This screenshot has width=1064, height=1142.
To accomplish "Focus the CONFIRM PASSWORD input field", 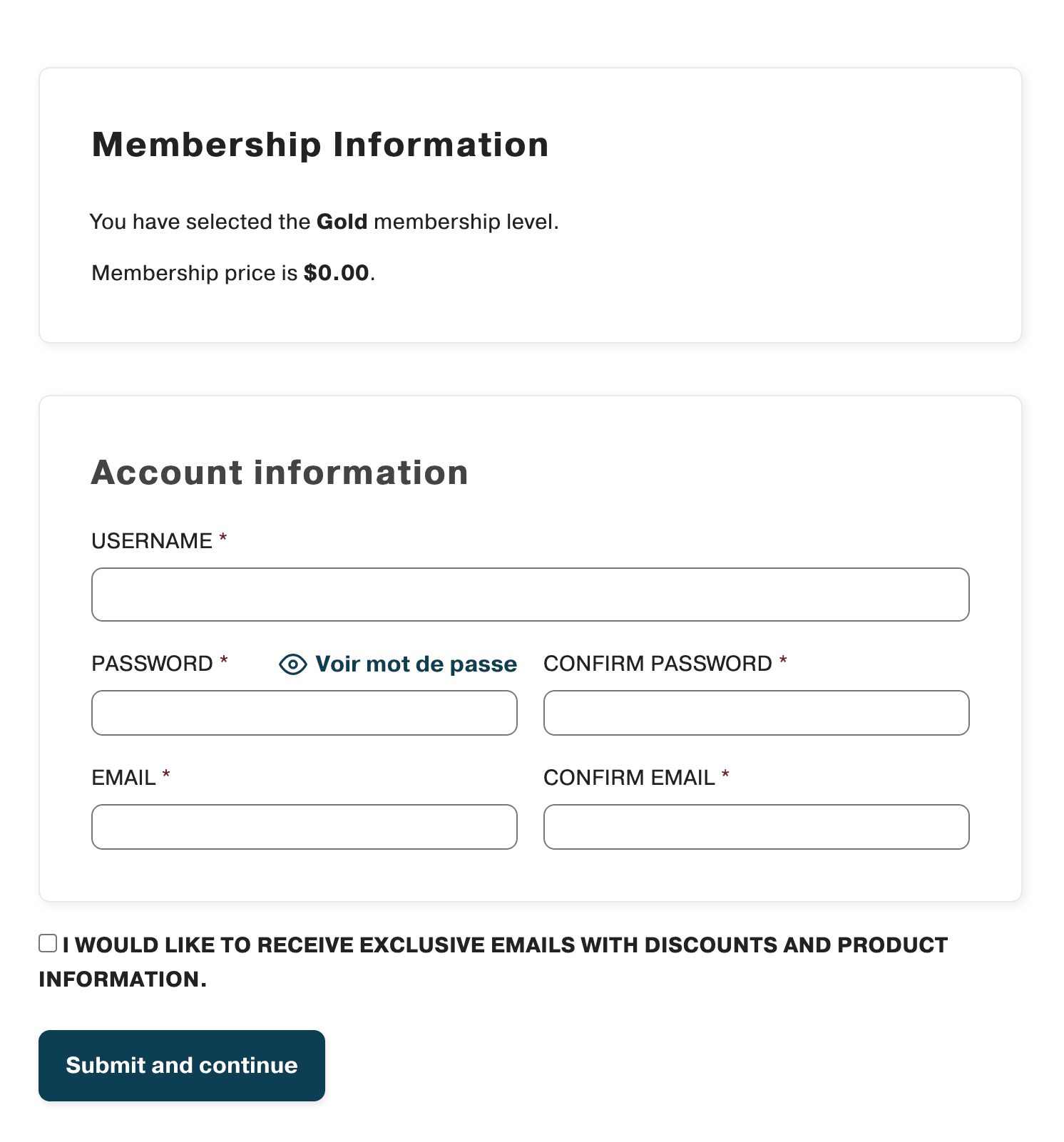I will [755, 712].
